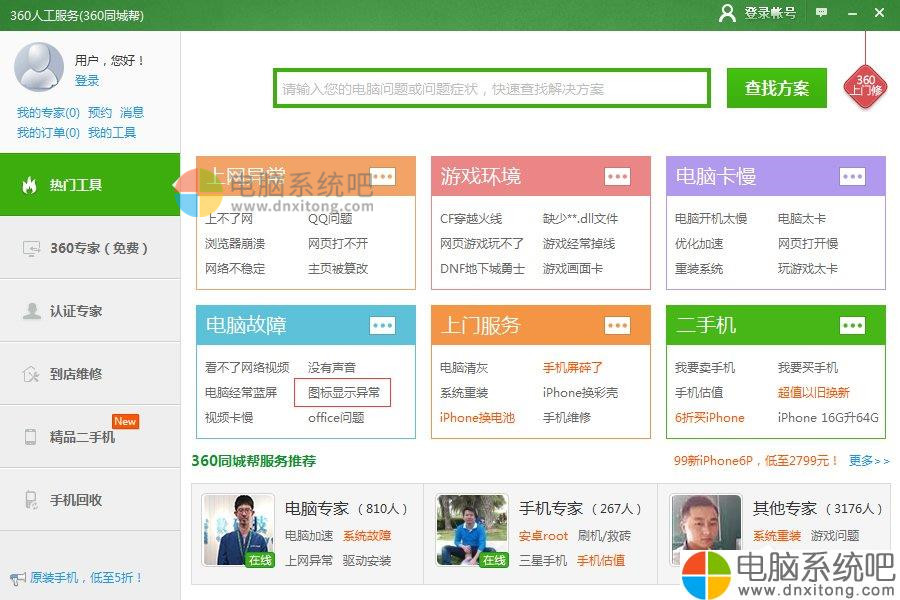This screenshot has height=600, width=900.
Task: Open the feedback message icon in title bar
Action: pos(821,12)
